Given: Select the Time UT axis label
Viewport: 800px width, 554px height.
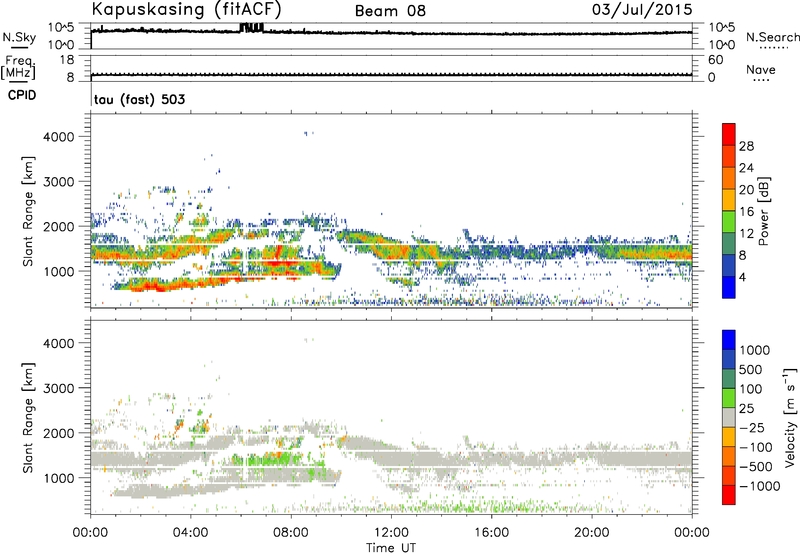Looking at the screenshot, I should pyautogui.click(x=391, y=548).
